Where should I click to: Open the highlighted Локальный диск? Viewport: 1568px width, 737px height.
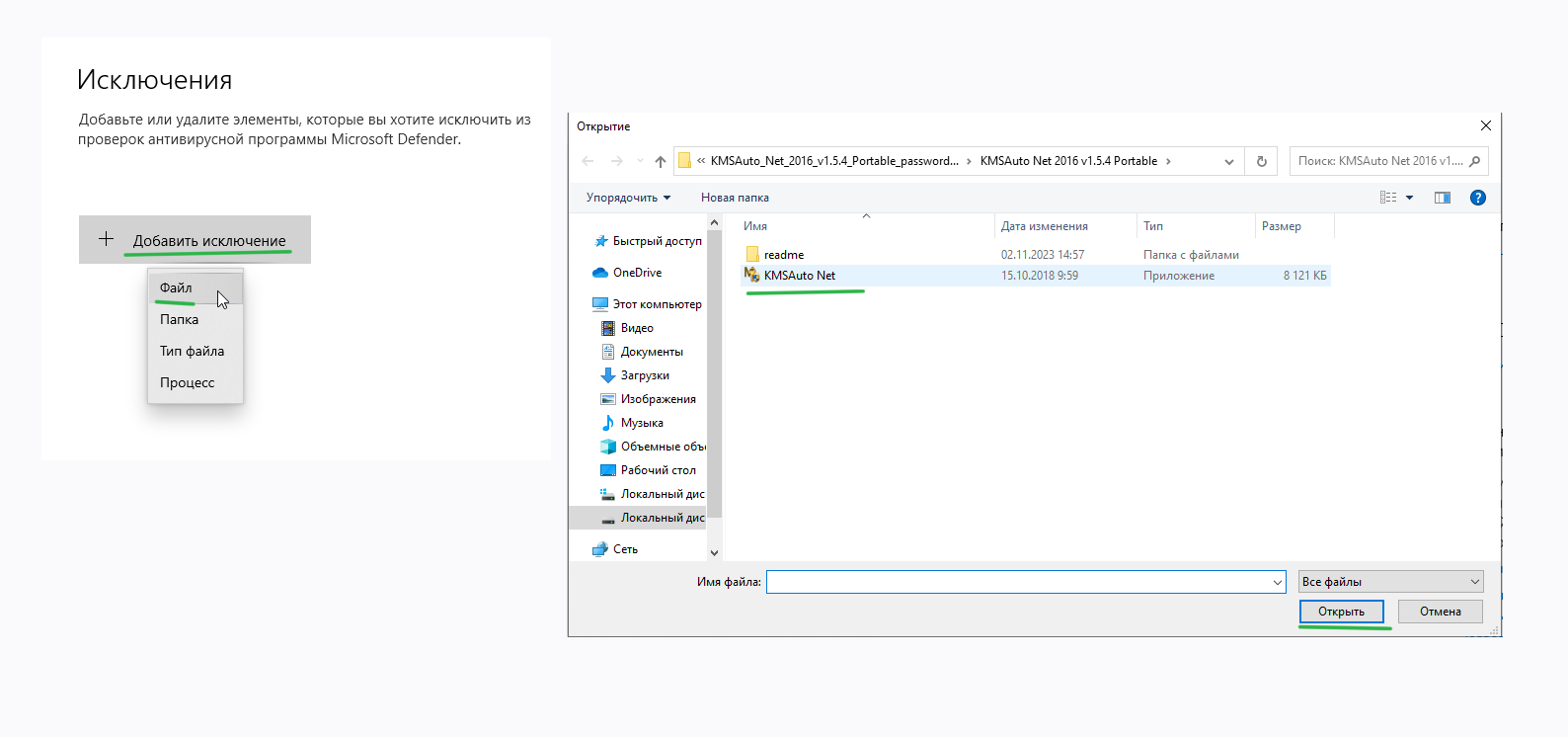click(638, 518)
